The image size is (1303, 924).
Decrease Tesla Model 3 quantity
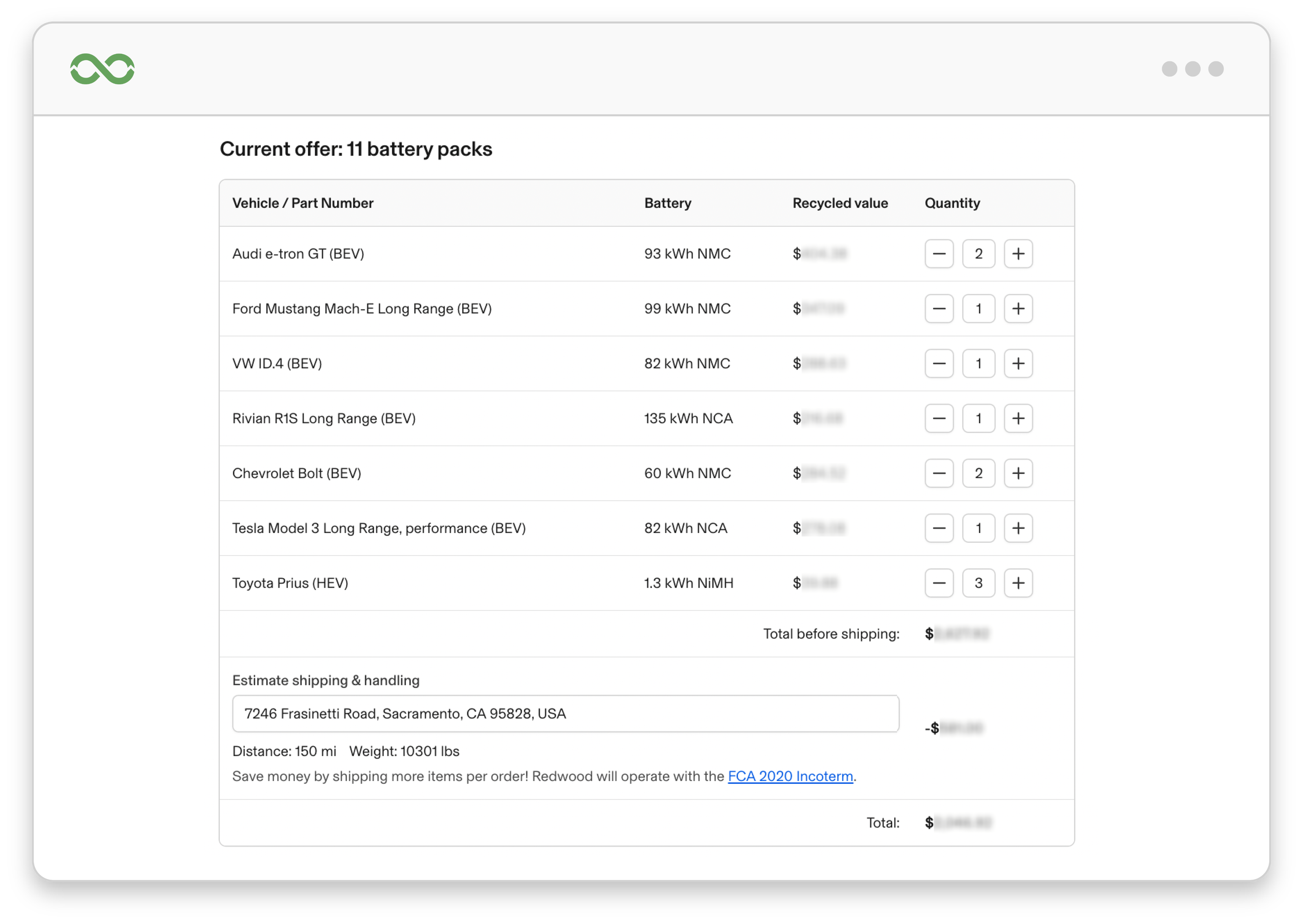(x=939, y=528)
